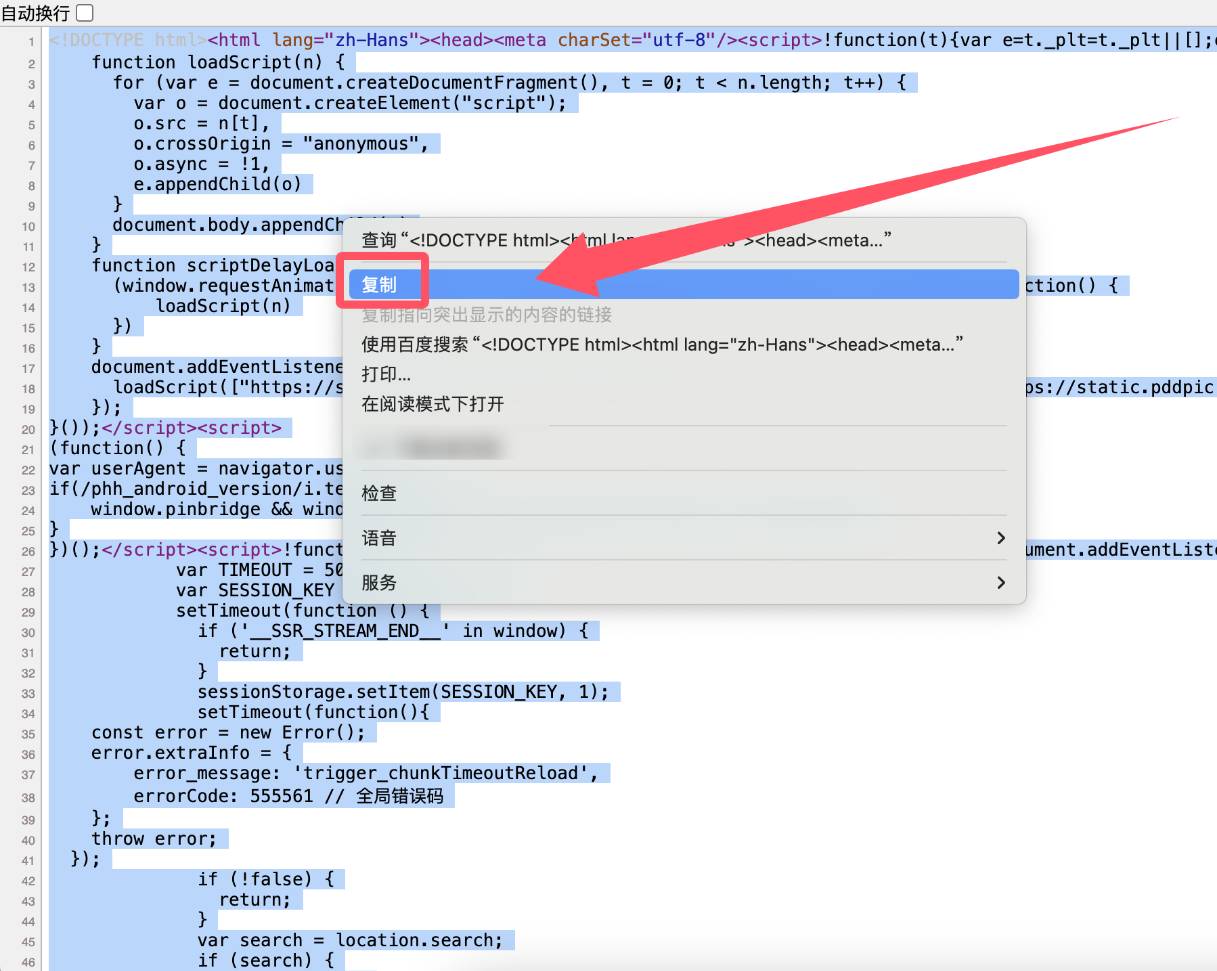Click the 'error.extraInfo = {' line
This screenshot has height=971, width=1217.
tap(192, 752)
